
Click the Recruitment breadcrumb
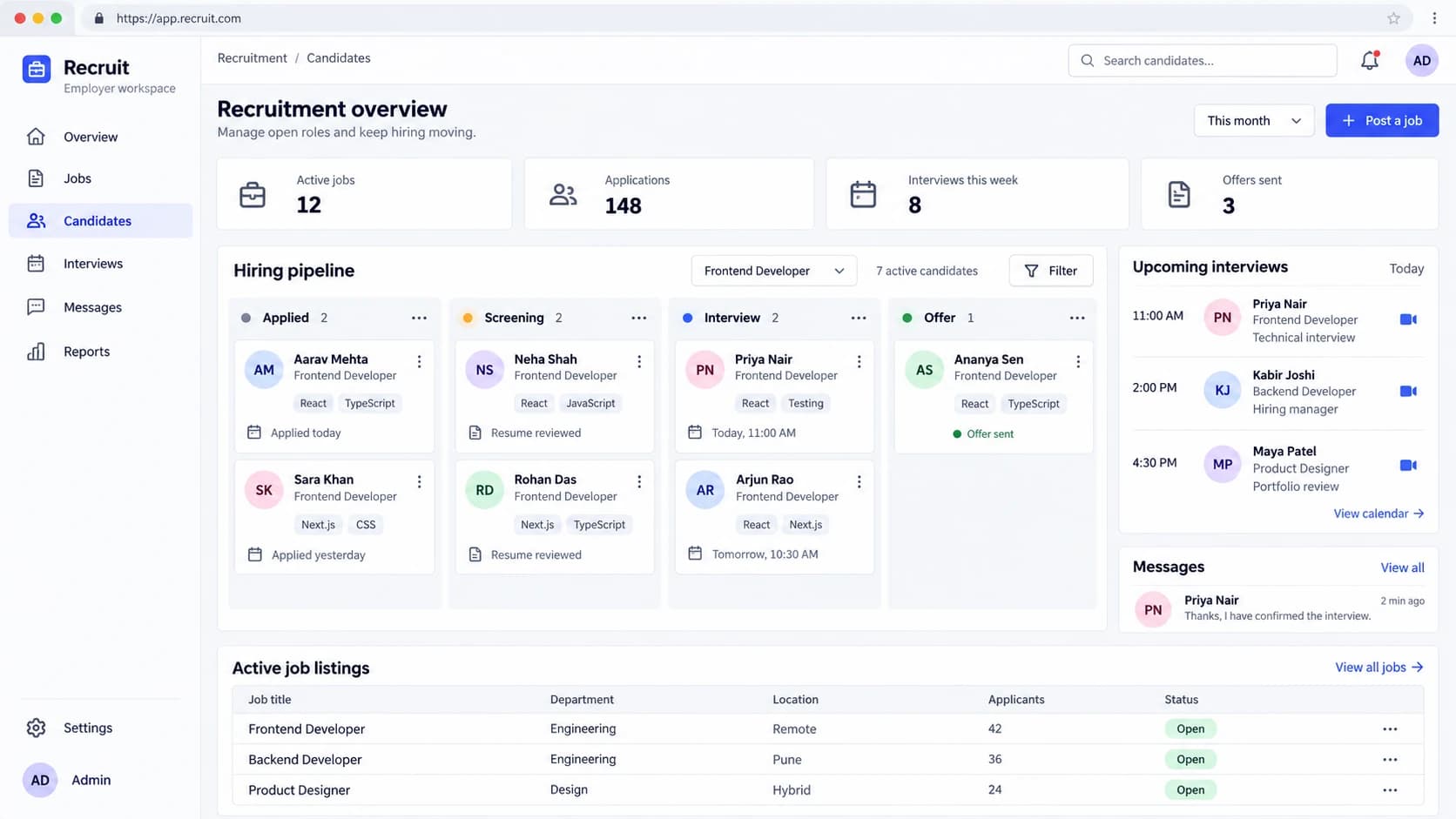[x=252, y=57]
